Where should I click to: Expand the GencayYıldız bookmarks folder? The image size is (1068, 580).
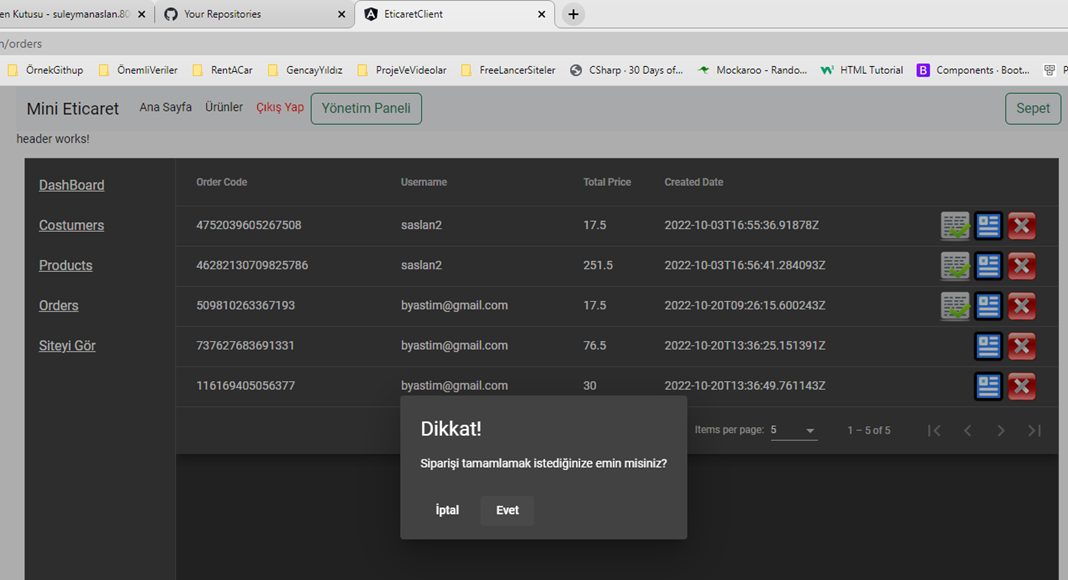tap(304, 70)
